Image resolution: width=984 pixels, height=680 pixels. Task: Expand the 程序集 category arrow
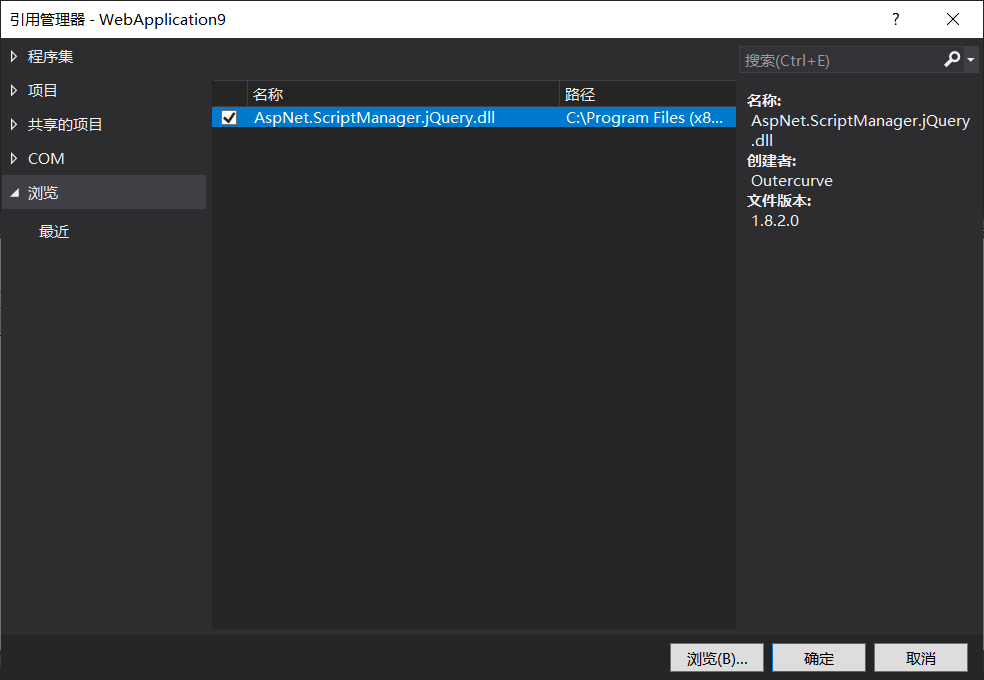tap(14, 56)
